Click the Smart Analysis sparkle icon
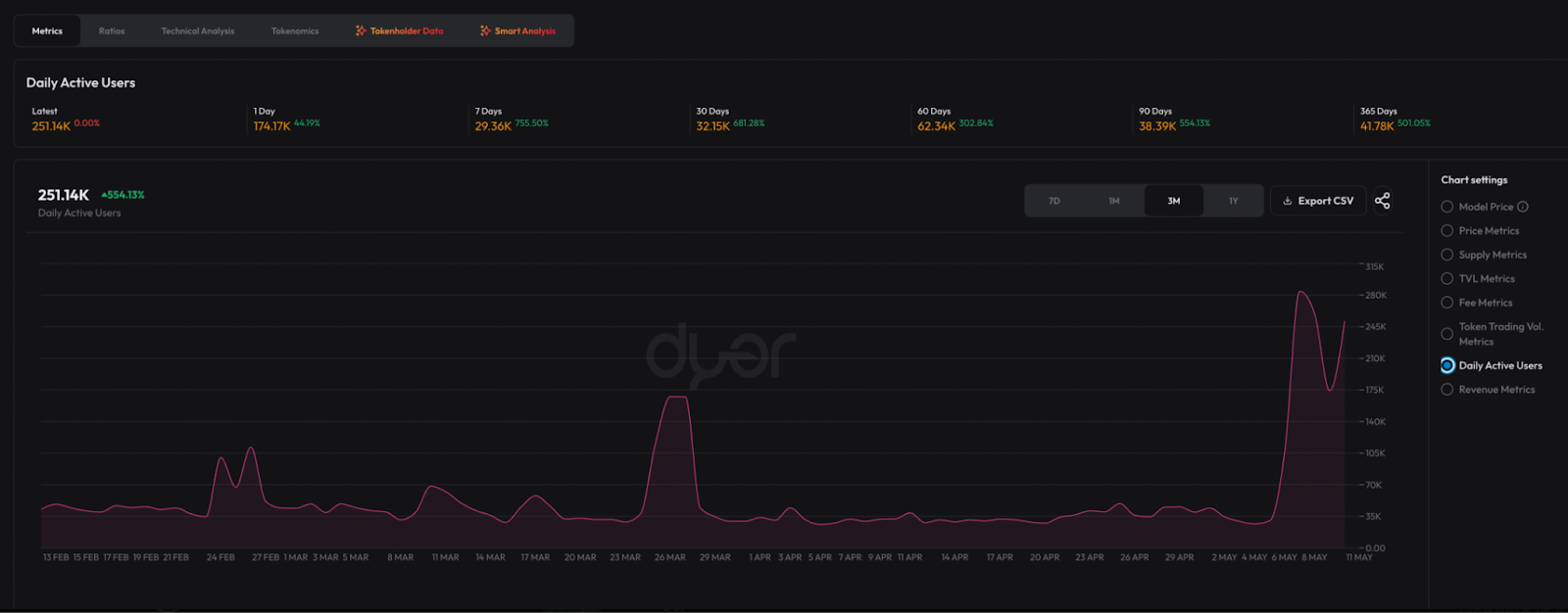Viewport: 1568px width, 613px height. point(485,31)
